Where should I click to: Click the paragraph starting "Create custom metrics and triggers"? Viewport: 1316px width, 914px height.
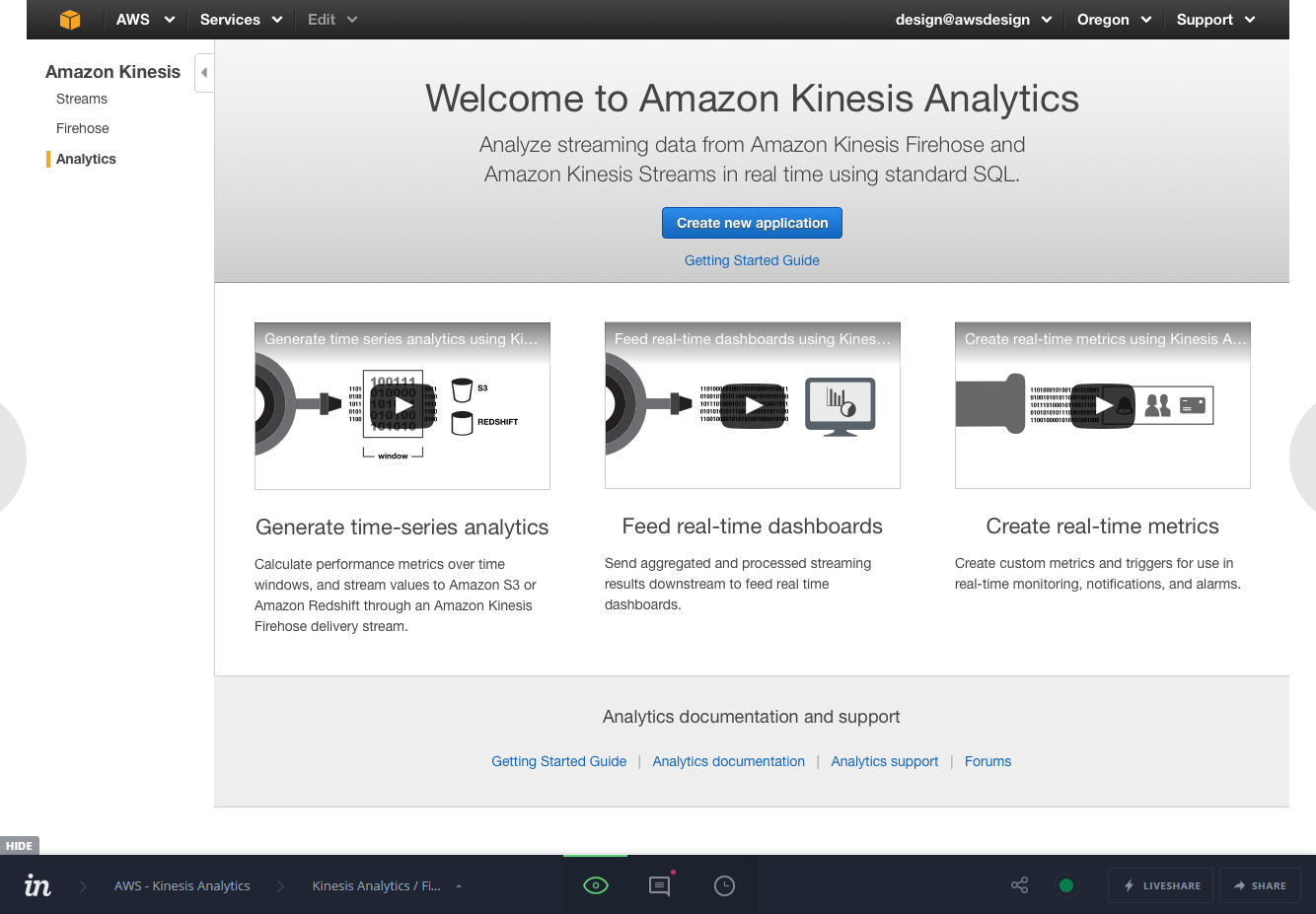click(x=1098, y=574)
